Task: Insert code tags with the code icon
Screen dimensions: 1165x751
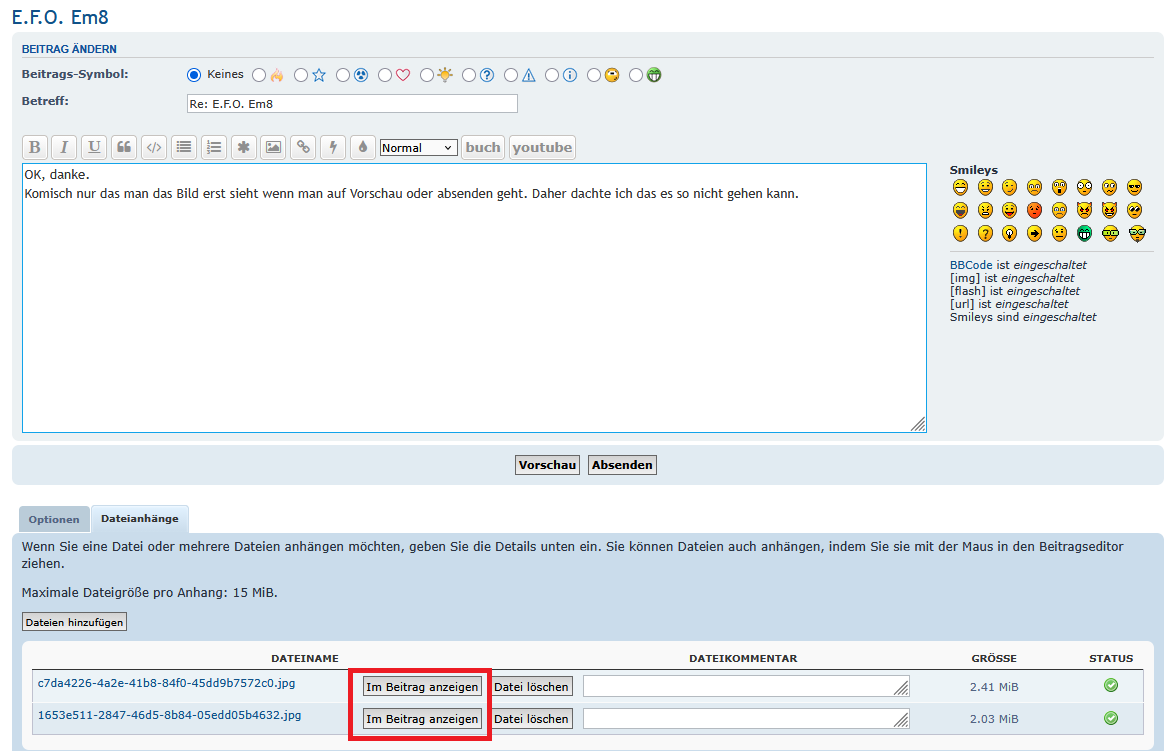Action: coord(154,148)
